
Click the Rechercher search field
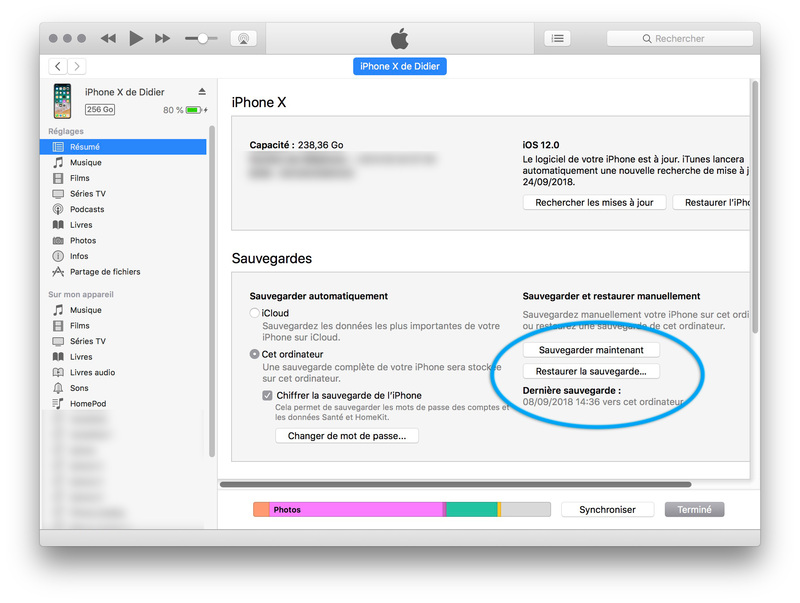click(680, 38)
